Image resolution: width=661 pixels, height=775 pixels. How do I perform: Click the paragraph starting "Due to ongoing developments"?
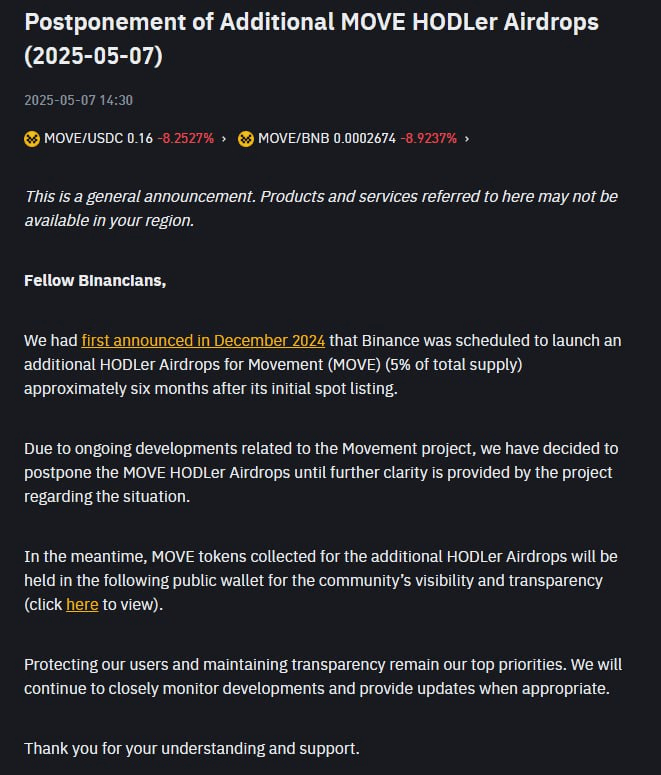click(x=321, y=473)
